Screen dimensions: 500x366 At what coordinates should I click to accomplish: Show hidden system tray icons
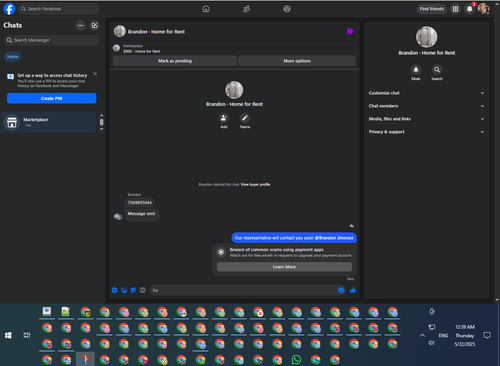(422, 335)
